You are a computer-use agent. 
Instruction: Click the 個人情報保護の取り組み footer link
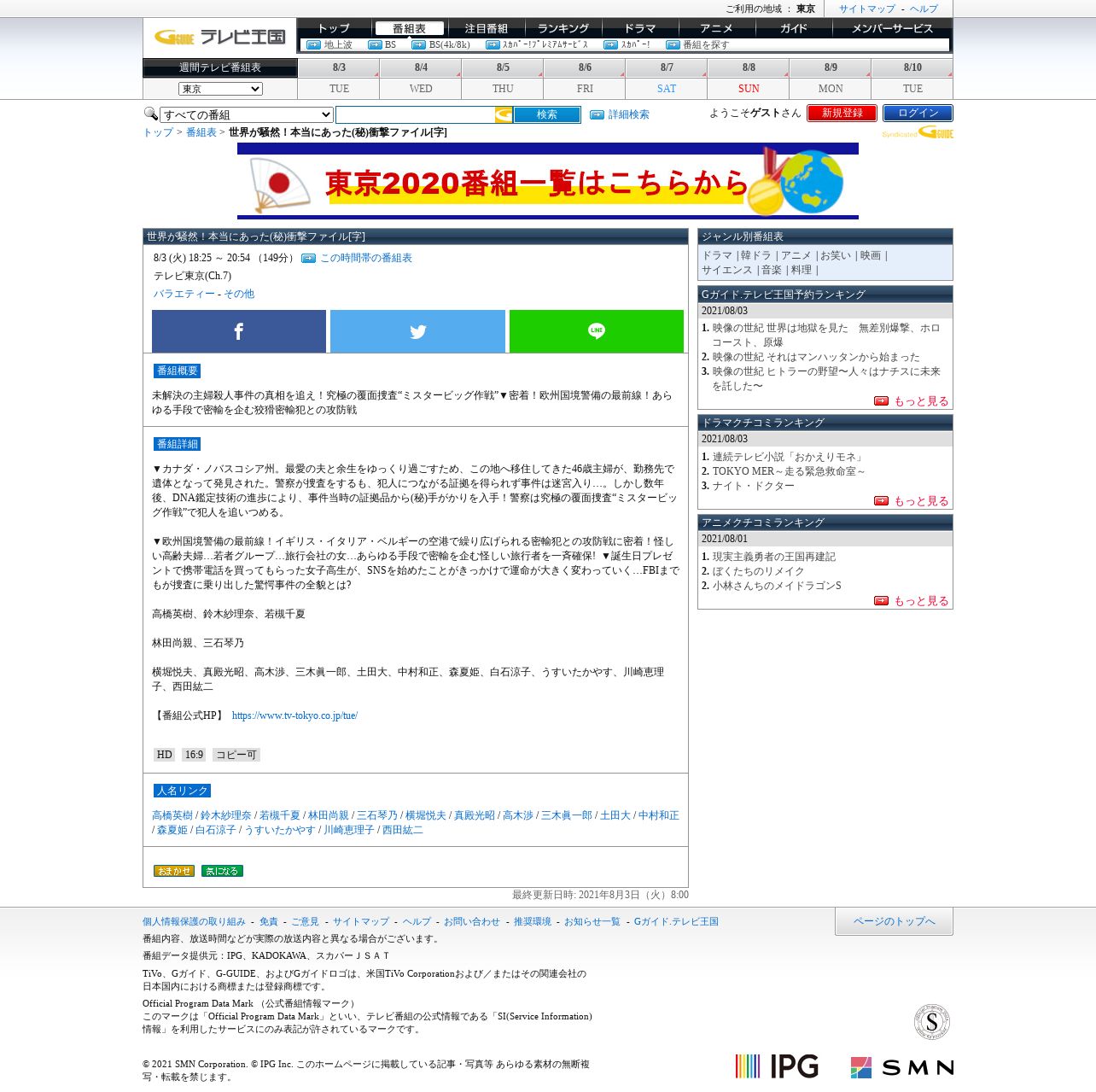(x=194, y=921)
